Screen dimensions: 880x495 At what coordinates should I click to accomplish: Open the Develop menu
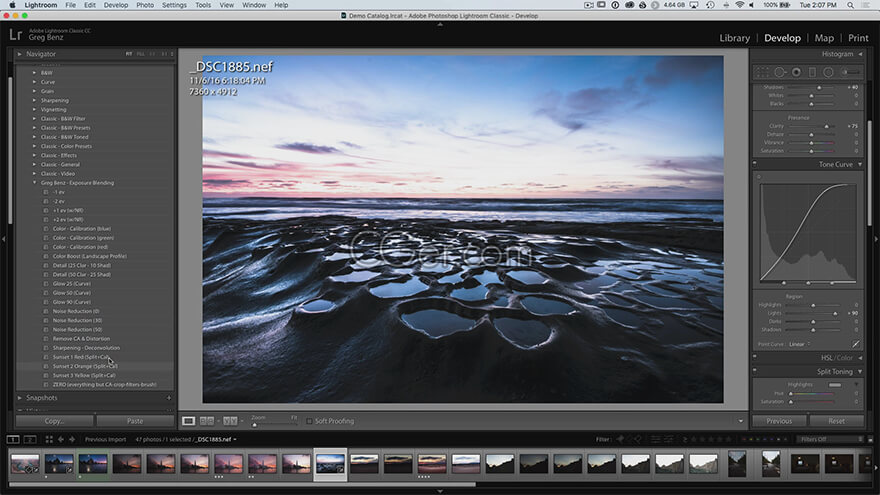(x=116, y=5)
